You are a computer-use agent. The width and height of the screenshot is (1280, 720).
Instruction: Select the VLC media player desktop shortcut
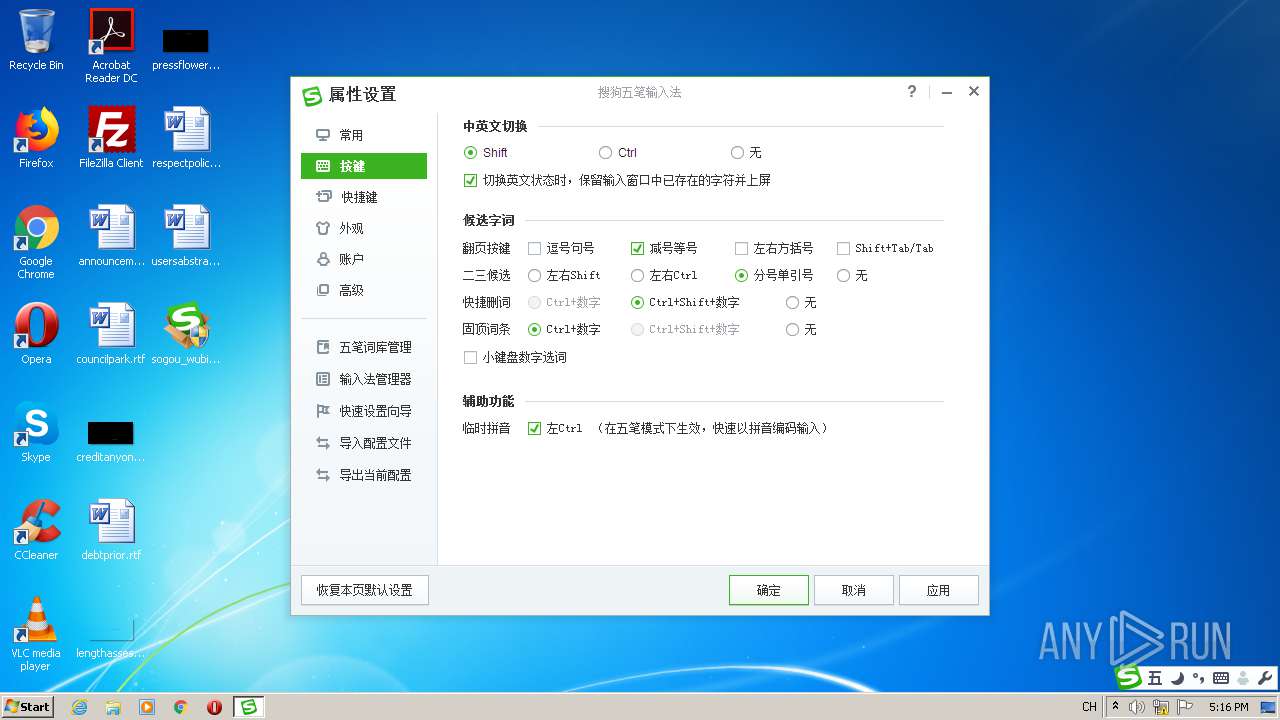point(36,633)
